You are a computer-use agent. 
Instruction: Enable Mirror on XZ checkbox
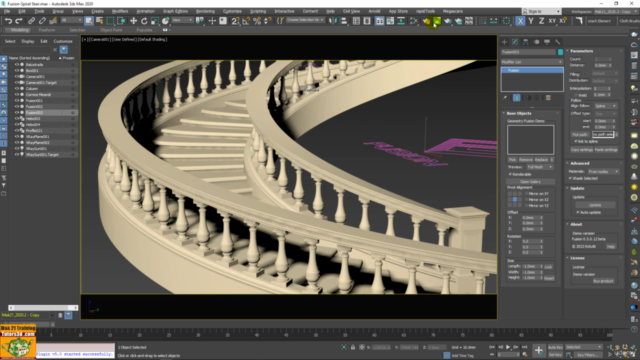click(x=527, y=200)
